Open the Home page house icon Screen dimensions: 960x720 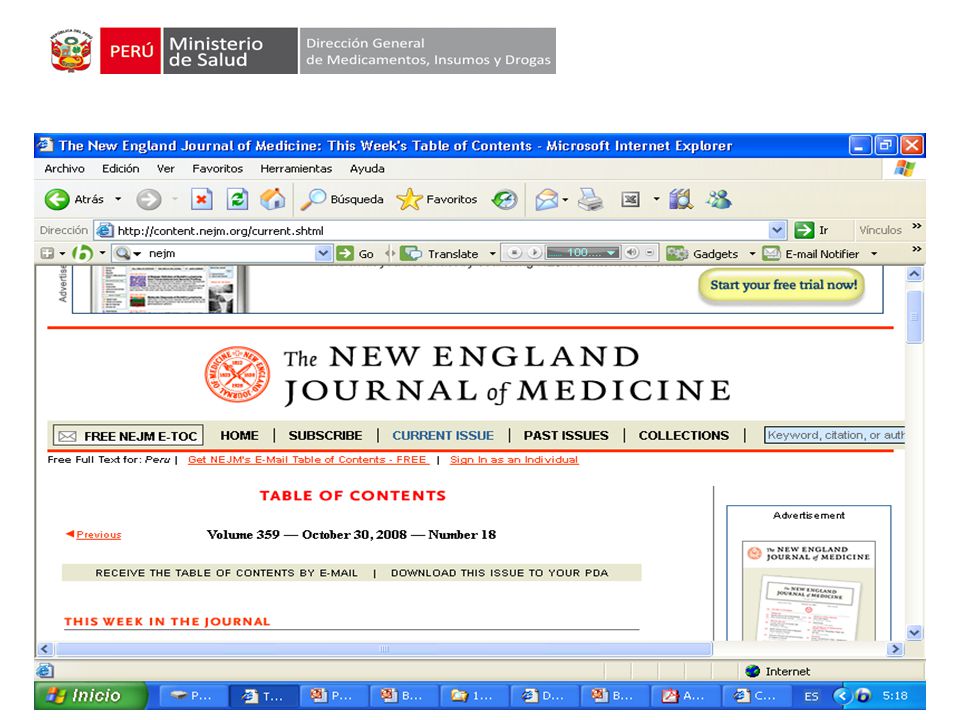coord(272,200)
